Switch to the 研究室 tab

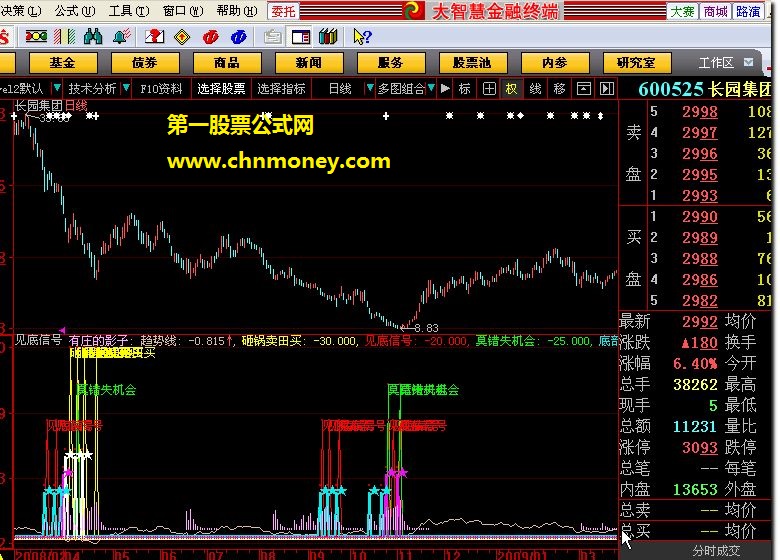(636, 63)
